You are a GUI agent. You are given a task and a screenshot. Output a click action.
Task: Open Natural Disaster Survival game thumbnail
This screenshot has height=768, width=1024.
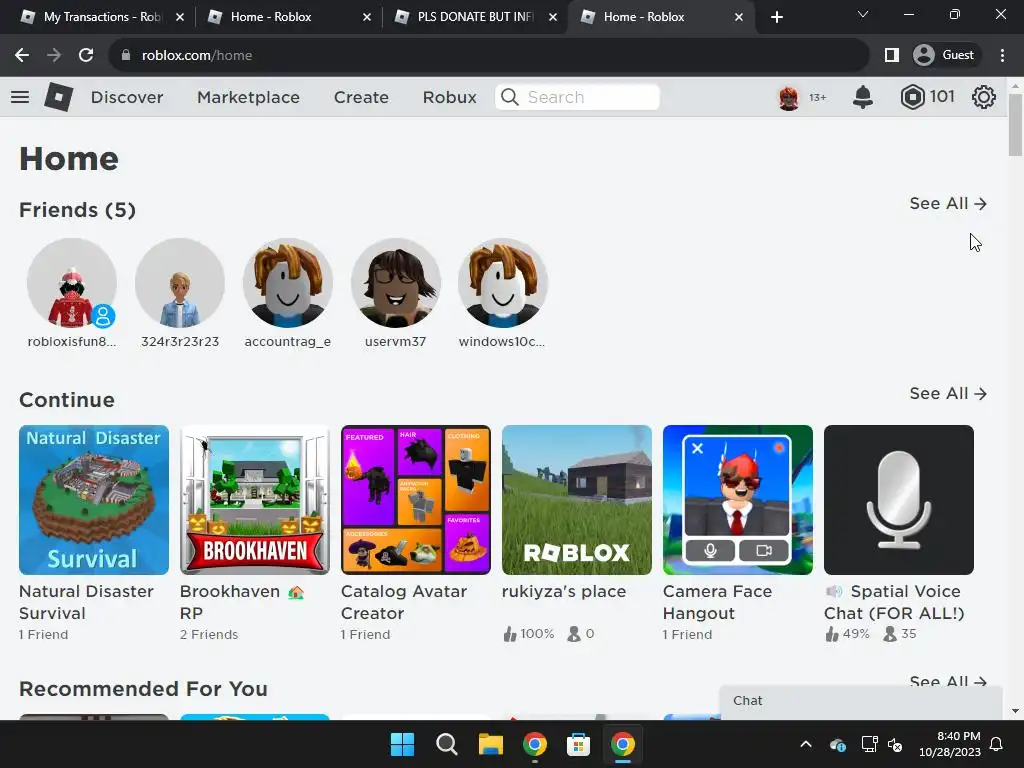point(94,500)
